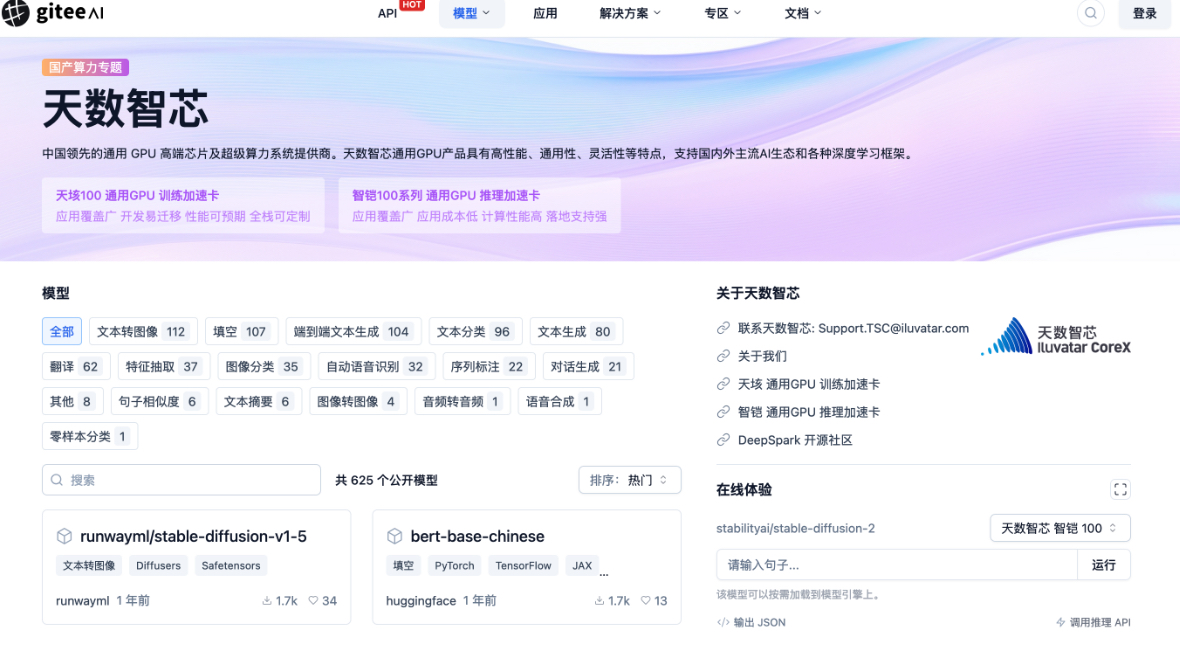1180x651 pixels.
Task: Click the link icon beside 联系天数智芯 email
Action: 723,328
